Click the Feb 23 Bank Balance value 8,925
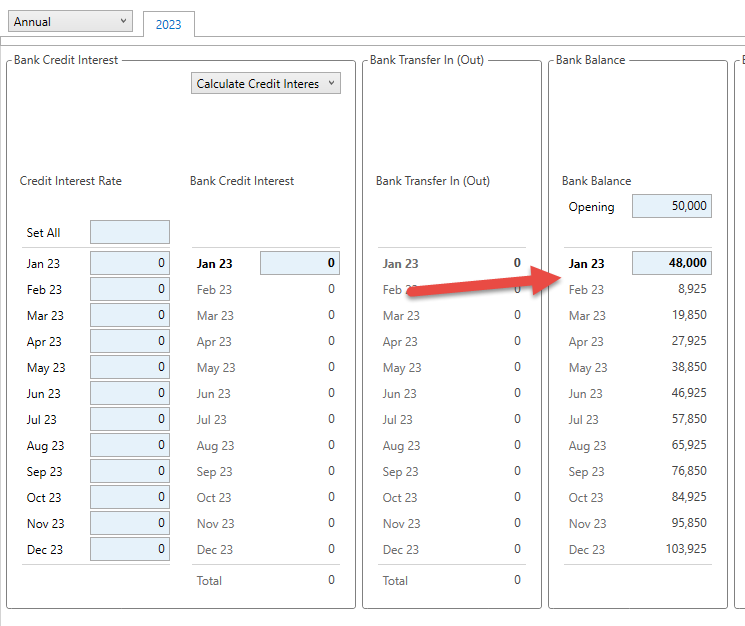Image resolution: width=745 pixels, height=626 pixels. [689, 290]
